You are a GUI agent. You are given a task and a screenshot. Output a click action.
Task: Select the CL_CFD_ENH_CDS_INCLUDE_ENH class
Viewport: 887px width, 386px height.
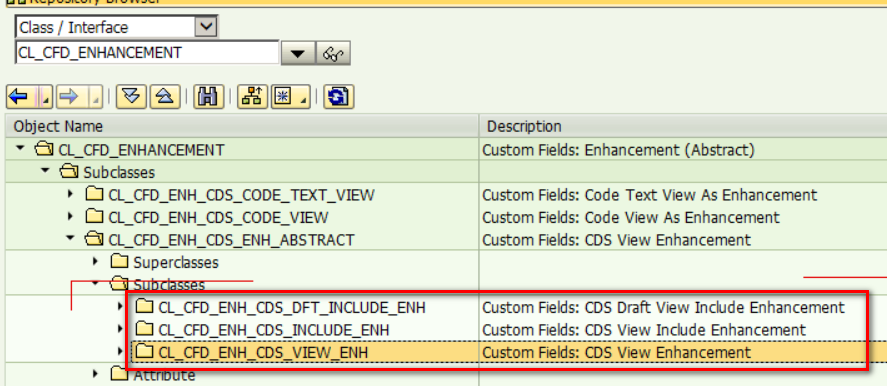pos(274,329)
